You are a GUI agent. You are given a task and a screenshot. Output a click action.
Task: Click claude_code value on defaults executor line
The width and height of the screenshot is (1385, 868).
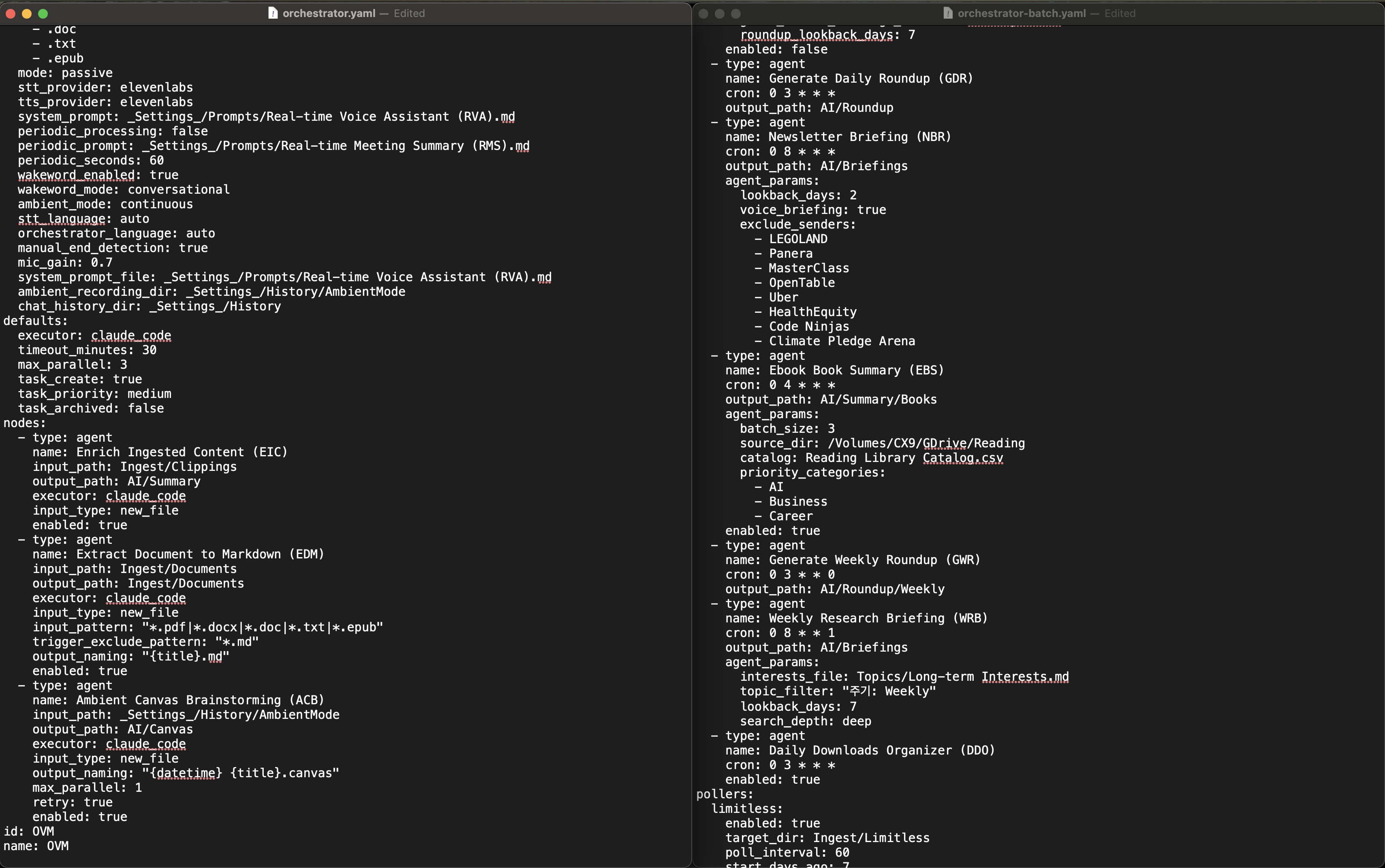click(x=131, y=335)
